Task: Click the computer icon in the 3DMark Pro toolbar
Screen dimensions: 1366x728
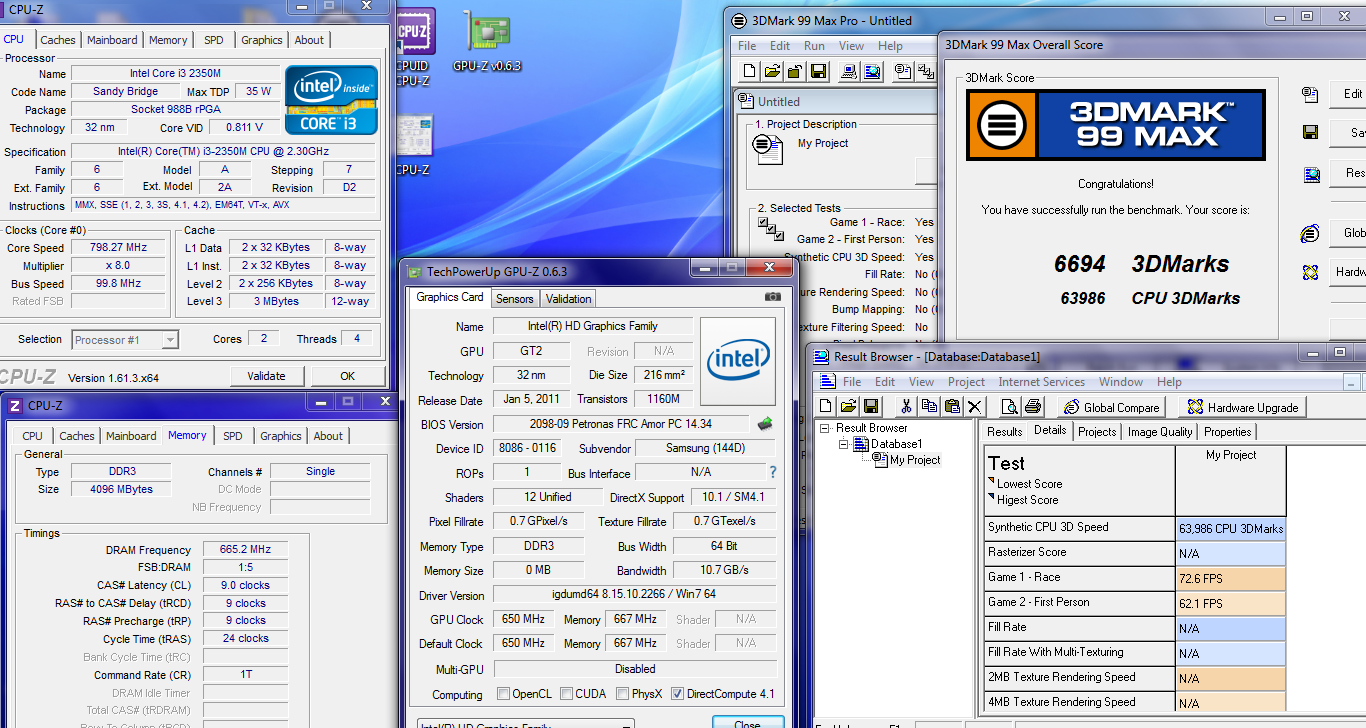Action: point(848,71)
